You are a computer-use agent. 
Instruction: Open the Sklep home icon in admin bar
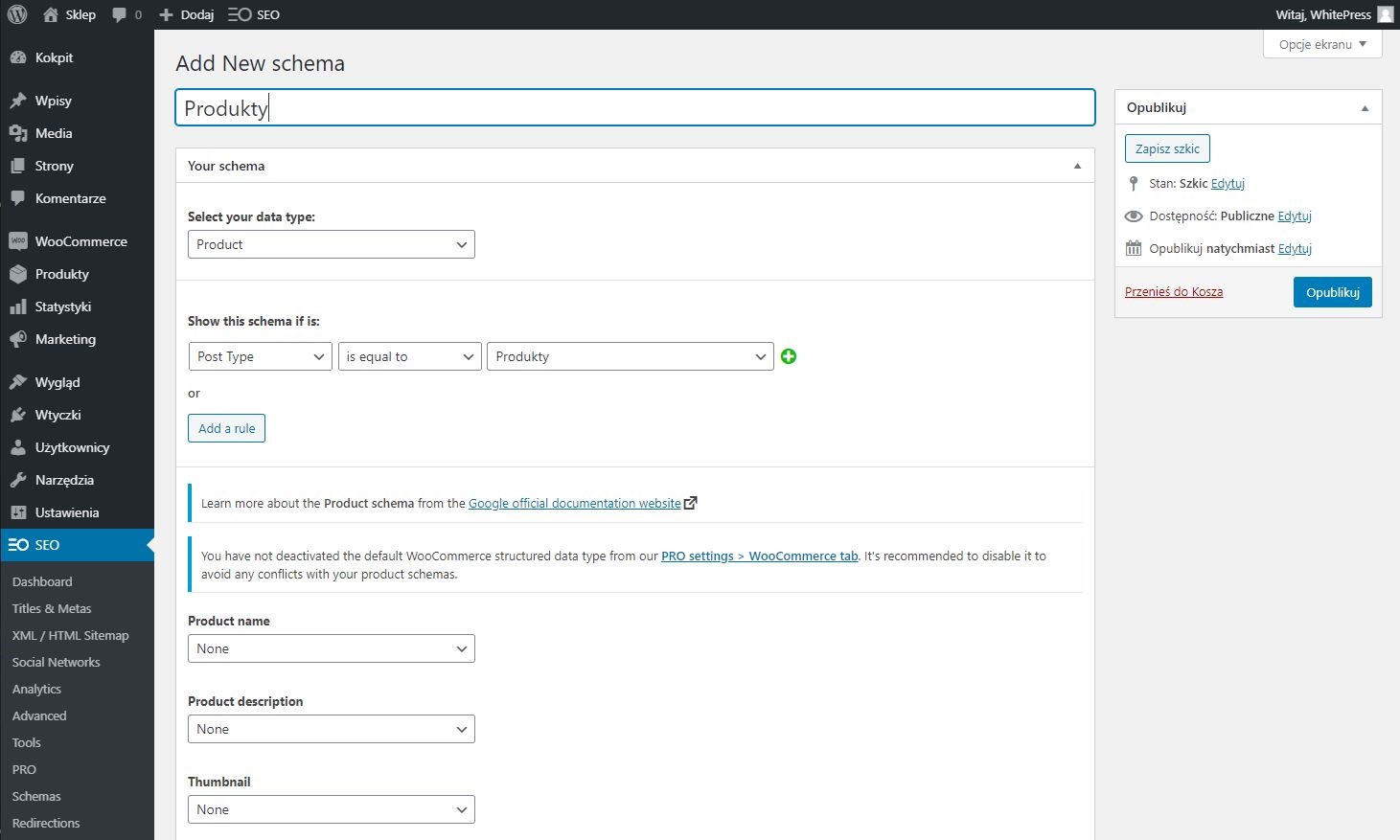(51, 14)
